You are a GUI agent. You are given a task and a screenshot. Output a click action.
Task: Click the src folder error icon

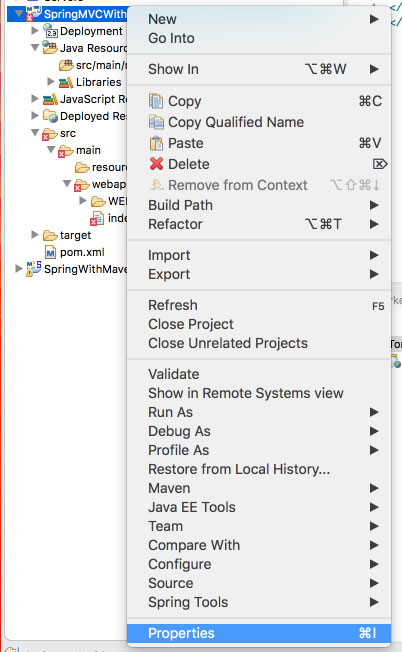click(50, 134)
